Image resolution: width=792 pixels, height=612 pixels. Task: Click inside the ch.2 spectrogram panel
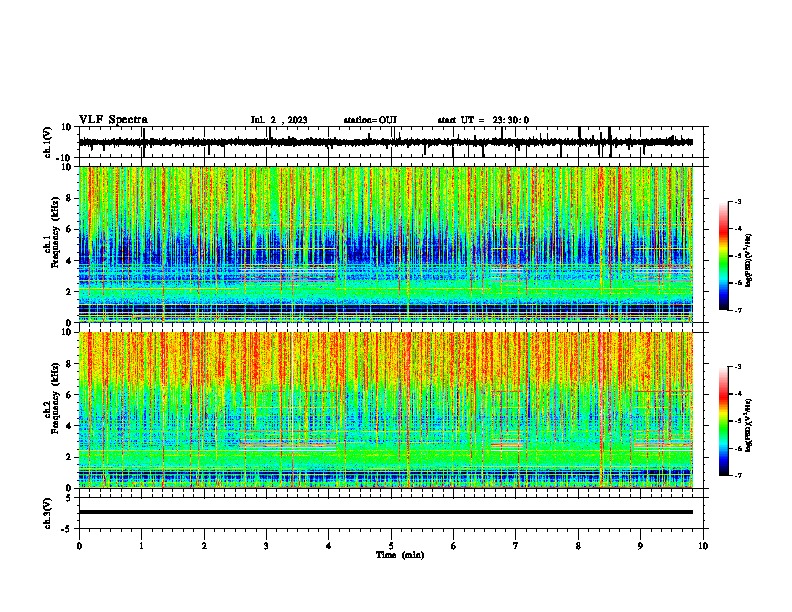[x=386, y=410]
